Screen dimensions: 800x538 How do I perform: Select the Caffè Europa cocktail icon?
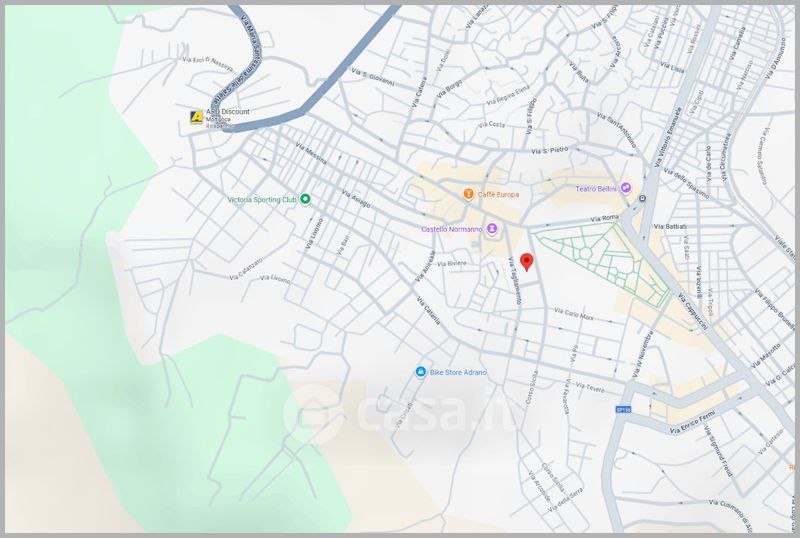pos(467,194)
